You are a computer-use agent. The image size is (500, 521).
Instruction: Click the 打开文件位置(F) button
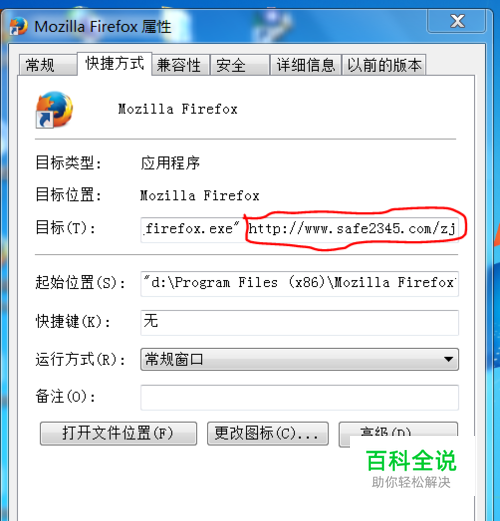tap(118, 433)
